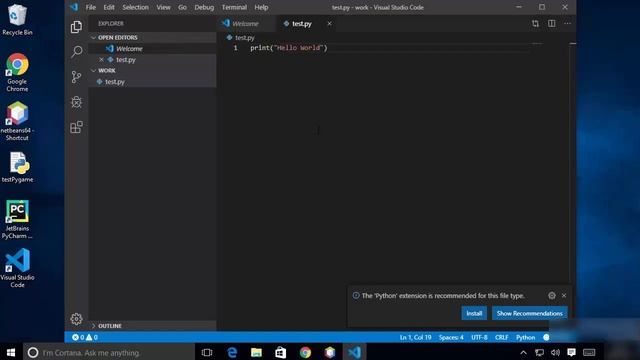Change encoding via UTF-8 status item
The width and height of the screenshot is (640, 360).
click(479, 337)
